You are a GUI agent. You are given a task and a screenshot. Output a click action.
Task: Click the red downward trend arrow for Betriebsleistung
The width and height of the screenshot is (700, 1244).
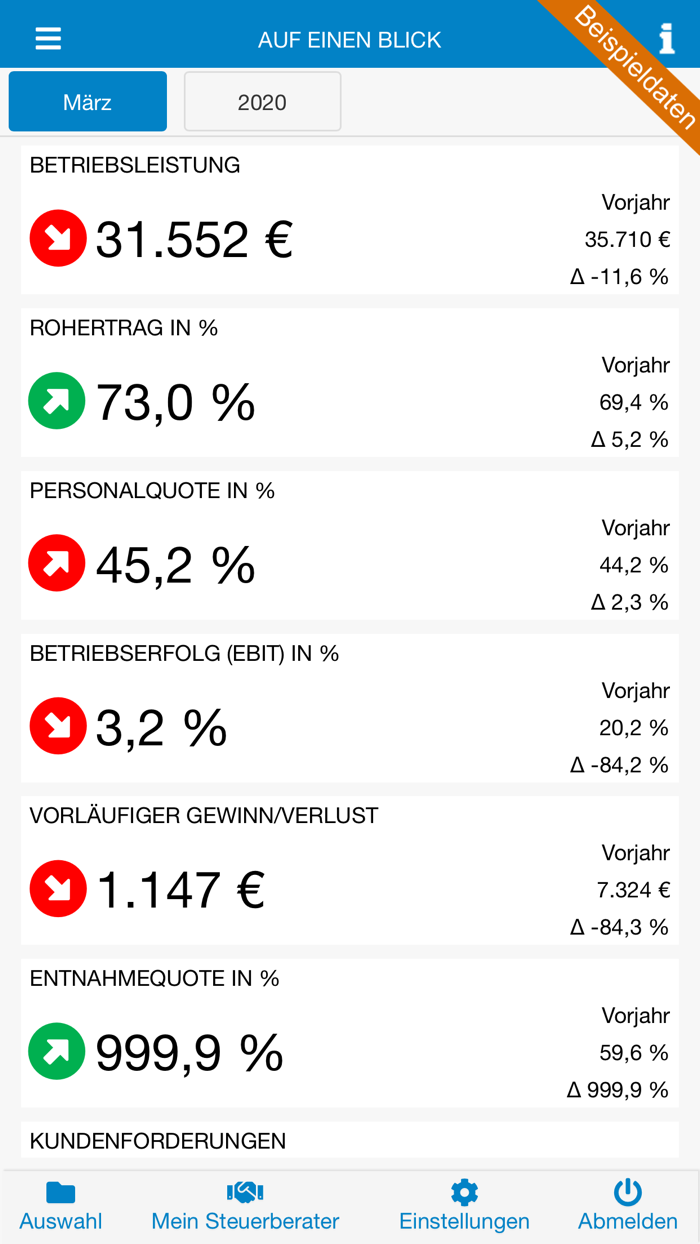(57, 239)
